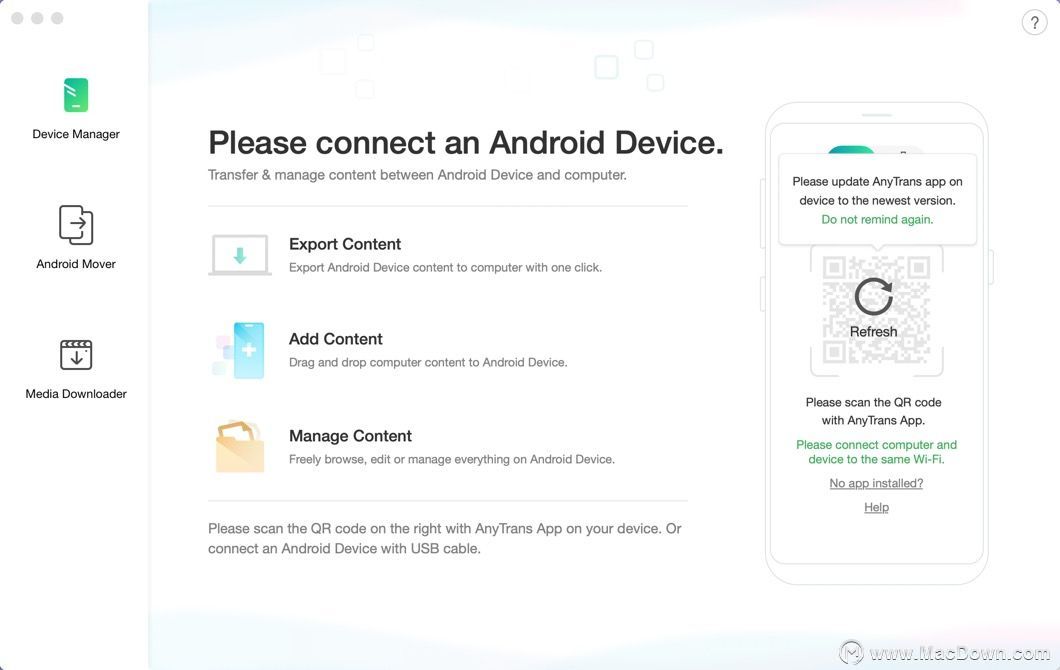
Task: Click the bottom 'connect an Android Device with USB cable' text
Action: coord(344,548)
